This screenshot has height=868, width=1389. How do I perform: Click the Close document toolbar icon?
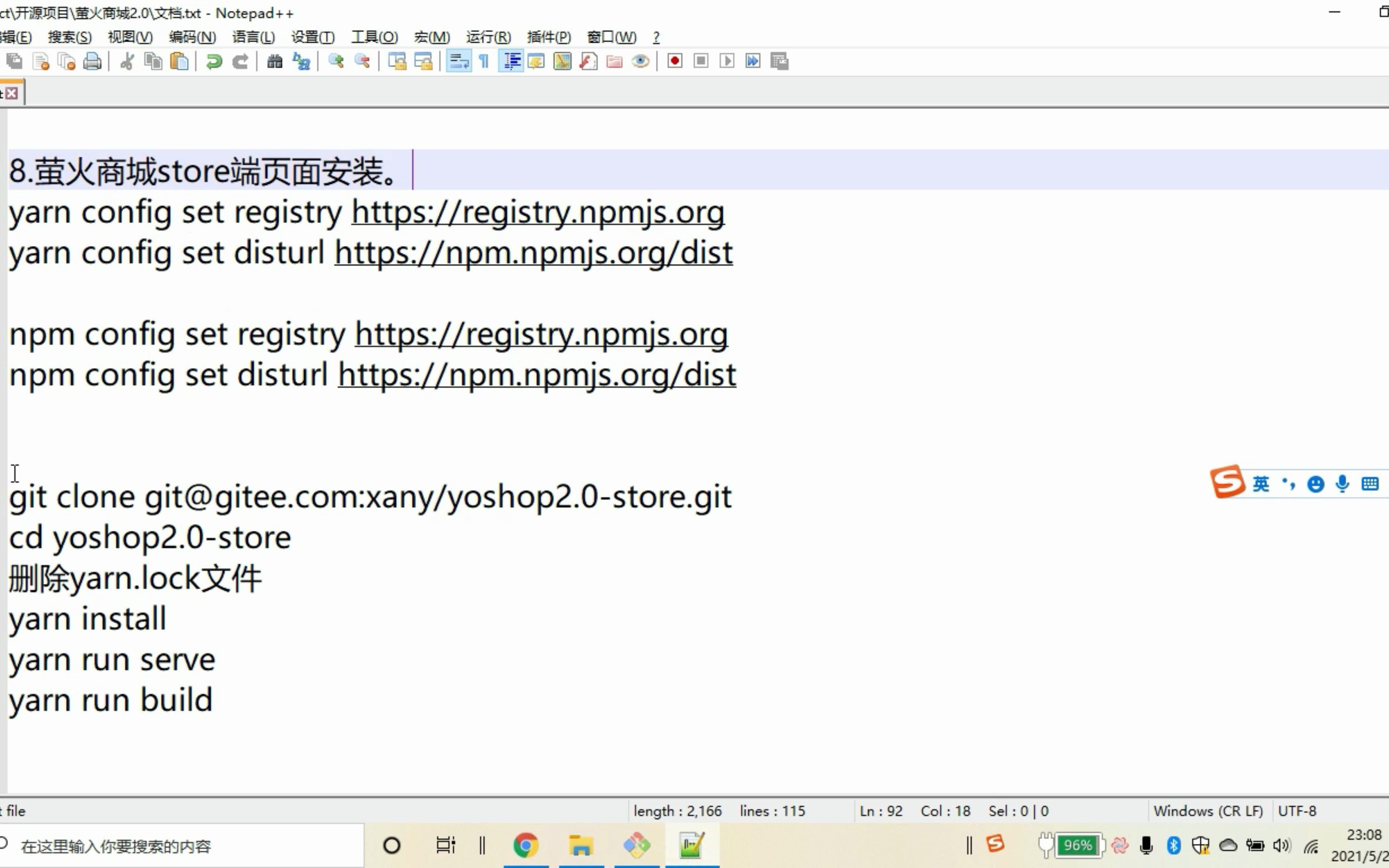pos(41,61)
